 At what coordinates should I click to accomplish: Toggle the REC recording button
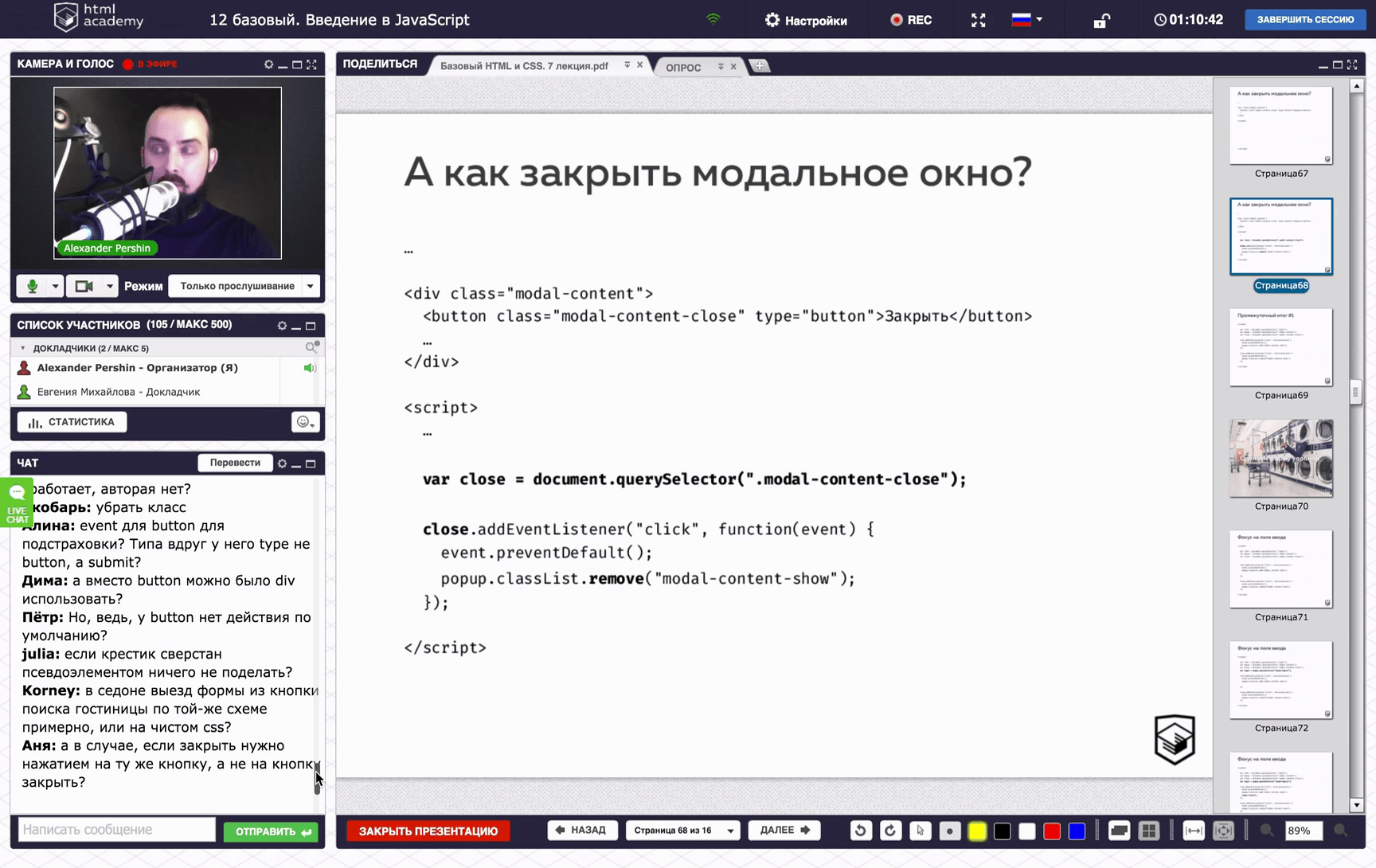pos(911,20)
